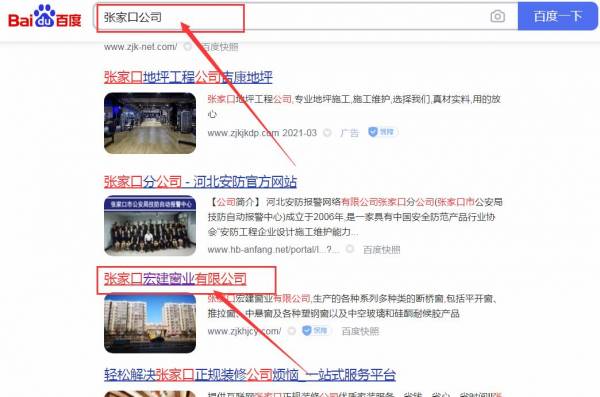The image size is (600, 397).
Task: Click the group photo thumbnail of 河北安防
Action: [150, 226]
